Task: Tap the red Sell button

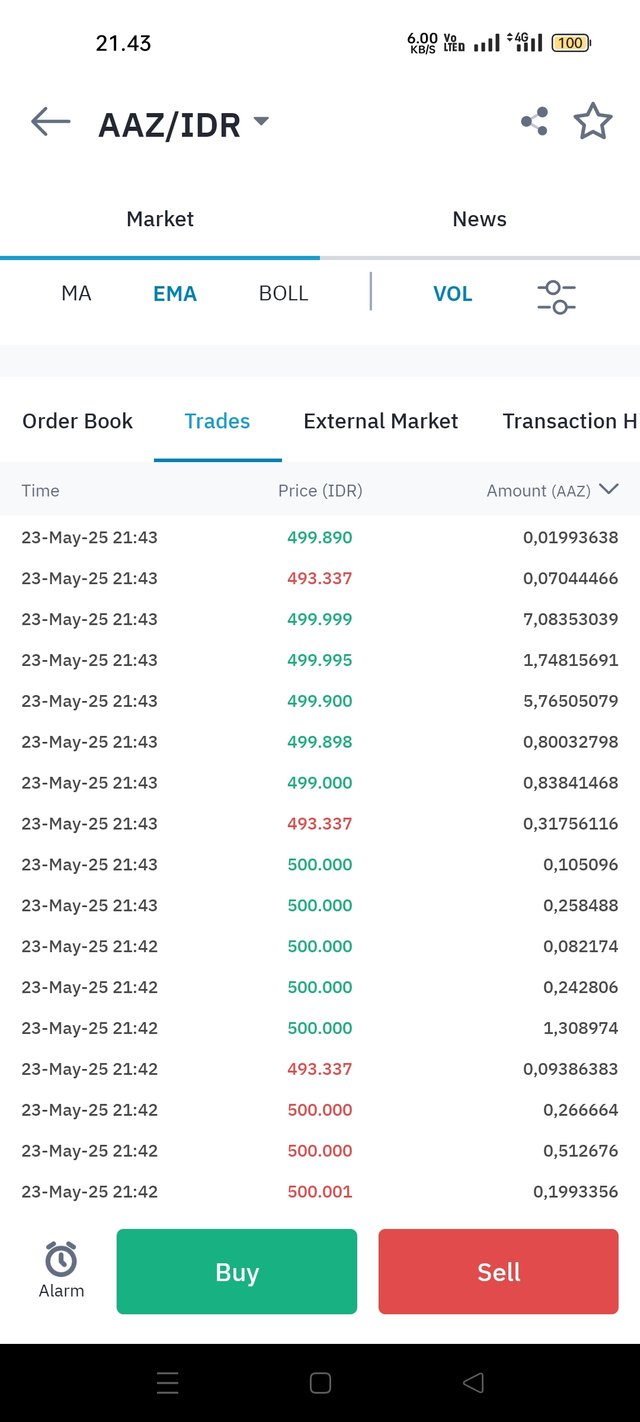Action: click(x=498, y=1272)
